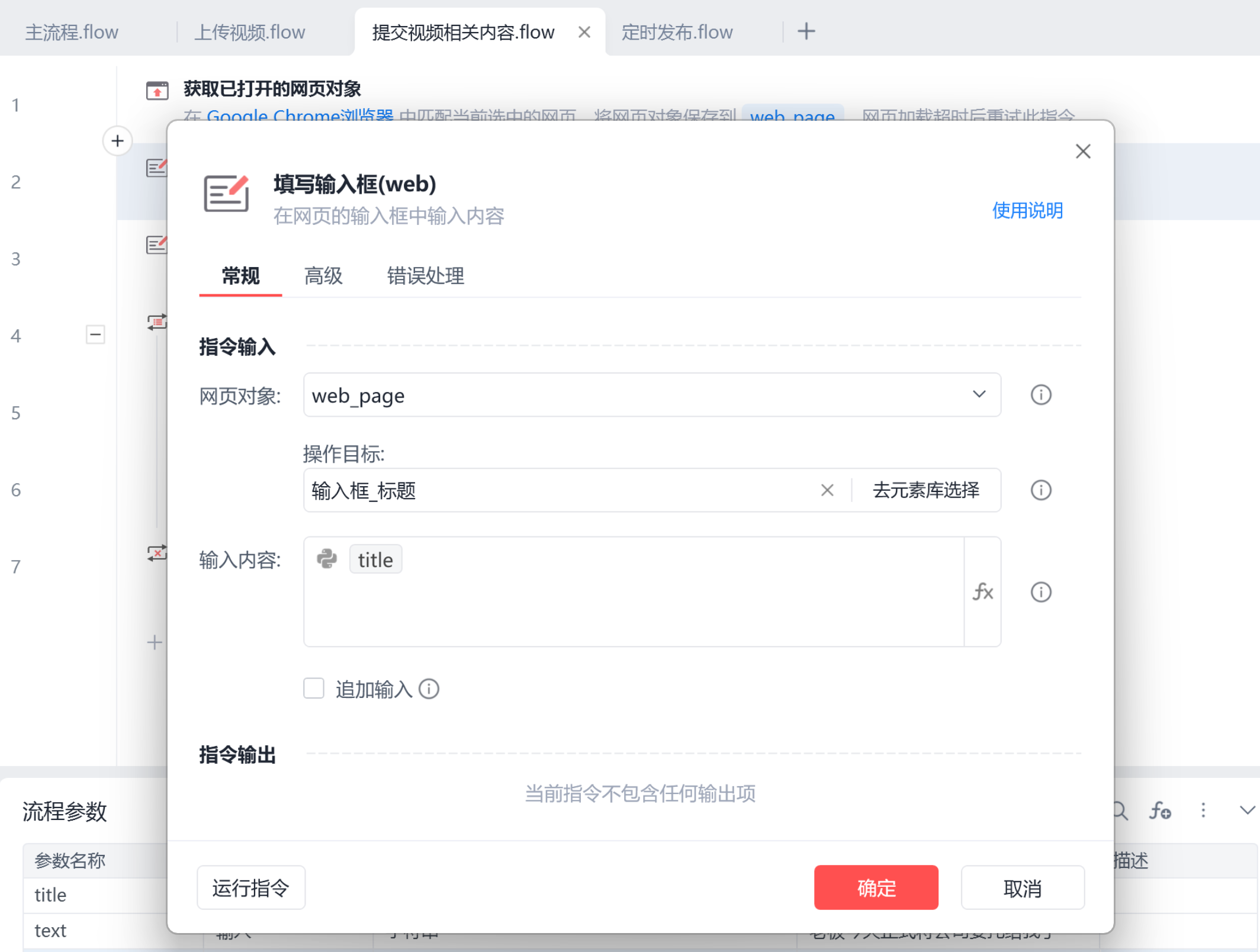This screenshot has width=1260, height=952.
Task: Switch to the 高级 tab
Action: point(323,276)
